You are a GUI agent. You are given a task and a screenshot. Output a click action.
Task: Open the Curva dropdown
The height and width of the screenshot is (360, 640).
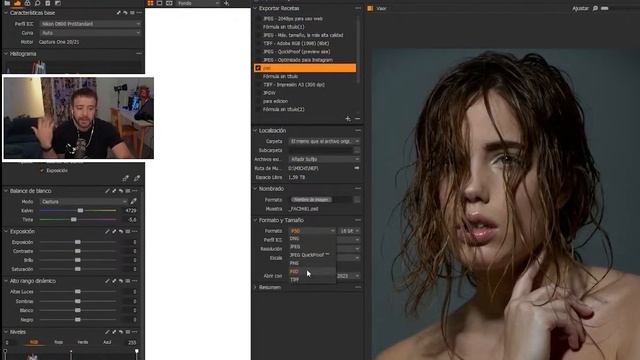[x=90, y=33]
